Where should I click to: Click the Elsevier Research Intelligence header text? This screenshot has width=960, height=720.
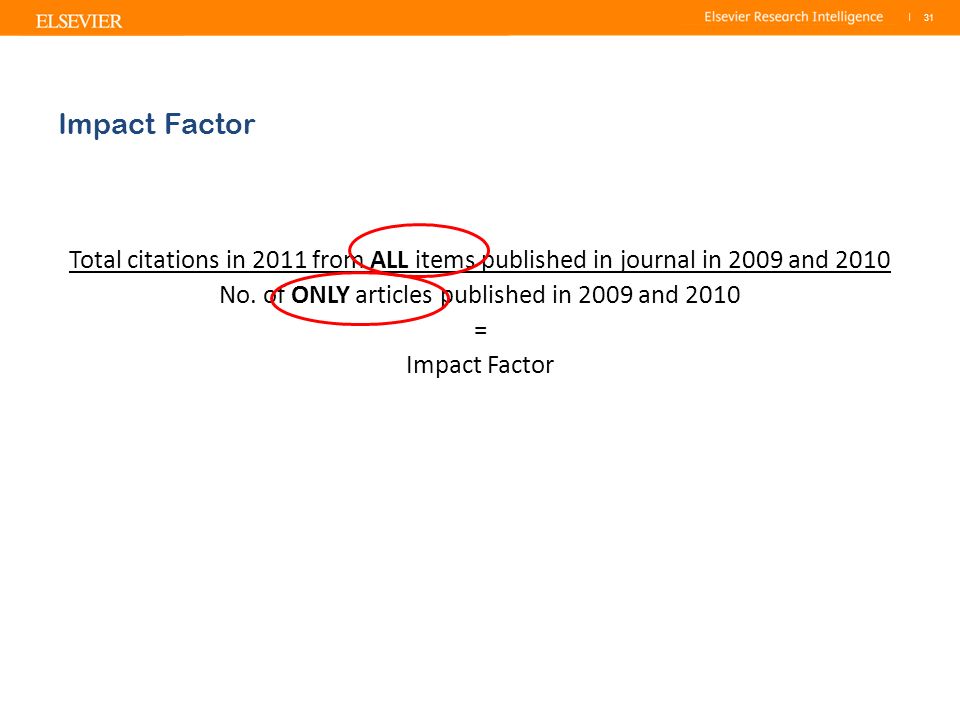793,17
